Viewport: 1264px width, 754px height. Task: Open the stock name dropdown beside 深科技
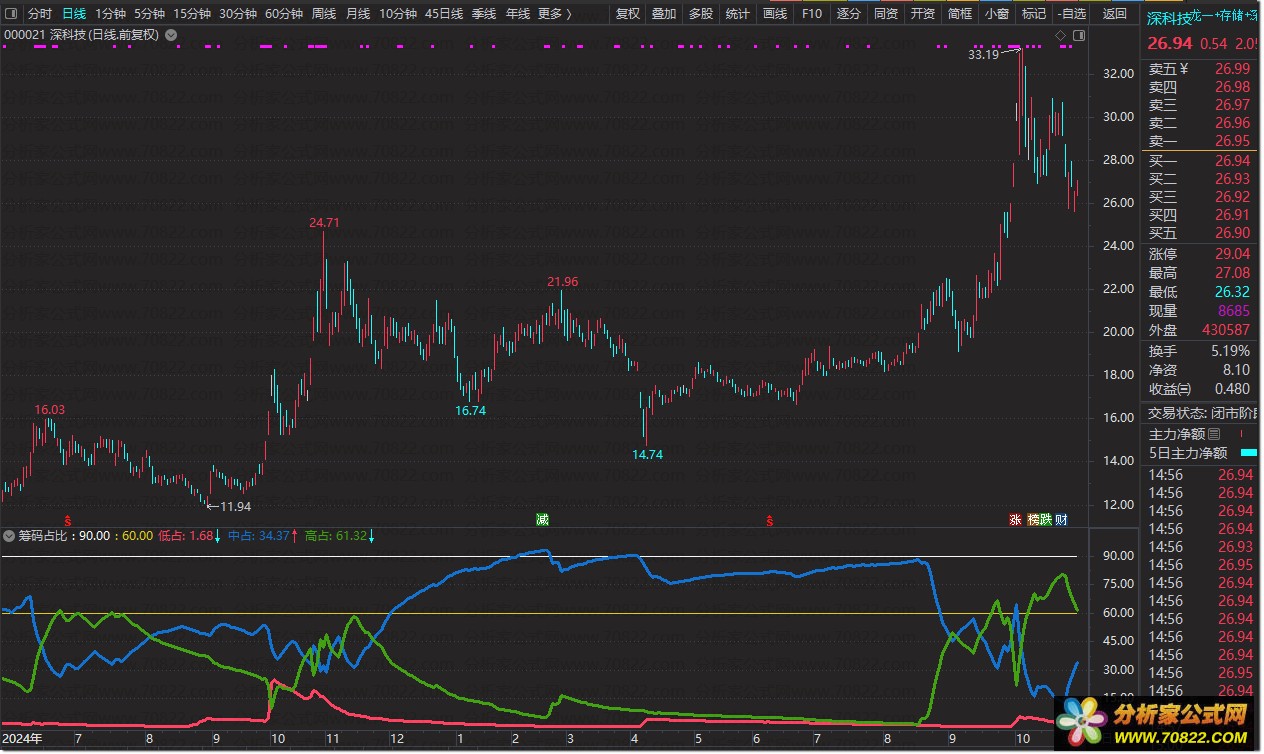pyautogui.click(x=171, y=34)
